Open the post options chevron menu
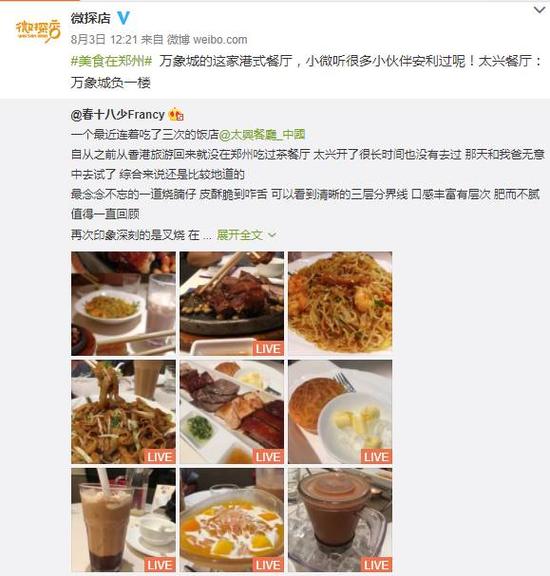The image size is (550, 576). tap(539, 10)
